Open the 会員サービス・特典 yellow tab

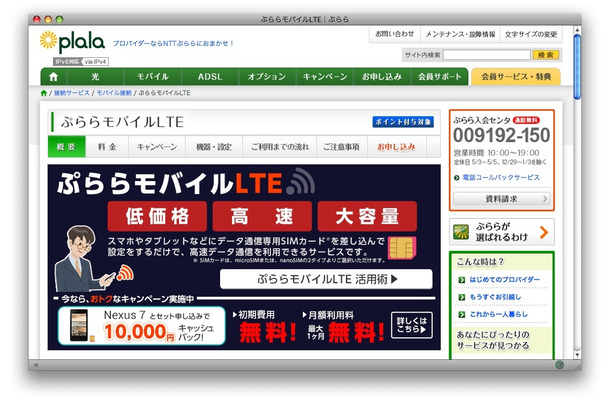pos(516,77)
